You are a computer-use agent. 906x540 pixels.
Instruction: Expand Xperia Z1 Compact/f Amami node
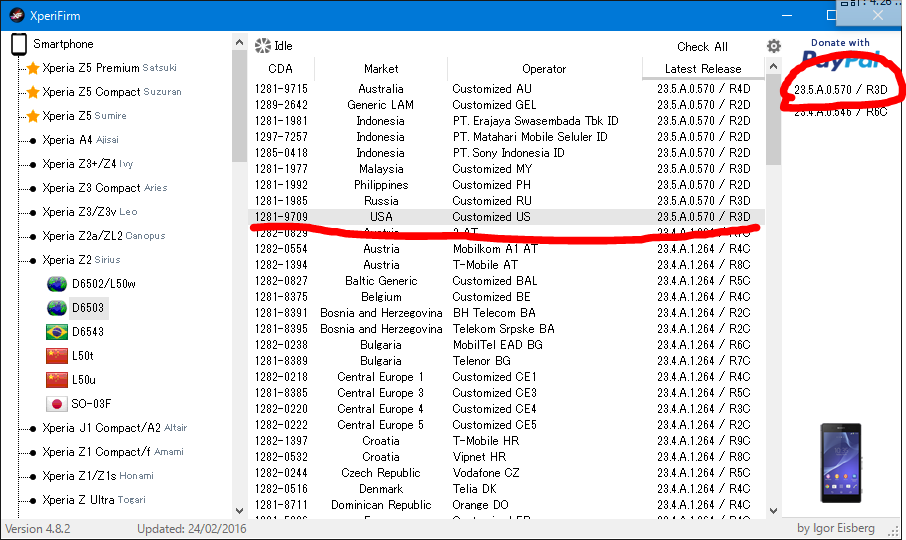coord(33,453)
